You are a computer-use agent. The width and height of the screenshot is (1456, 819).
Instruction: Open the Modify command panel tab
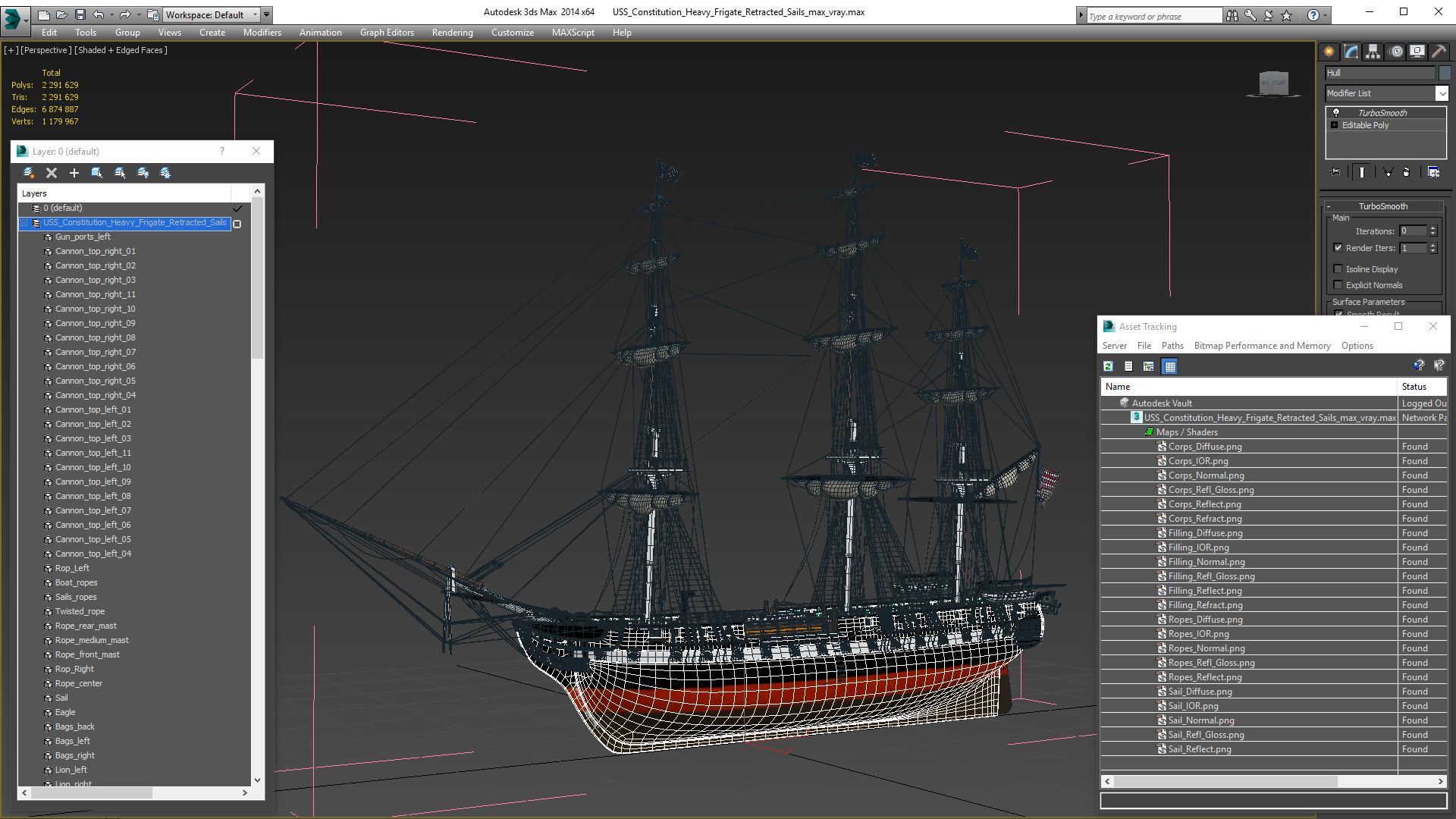tap(1351, 52)
